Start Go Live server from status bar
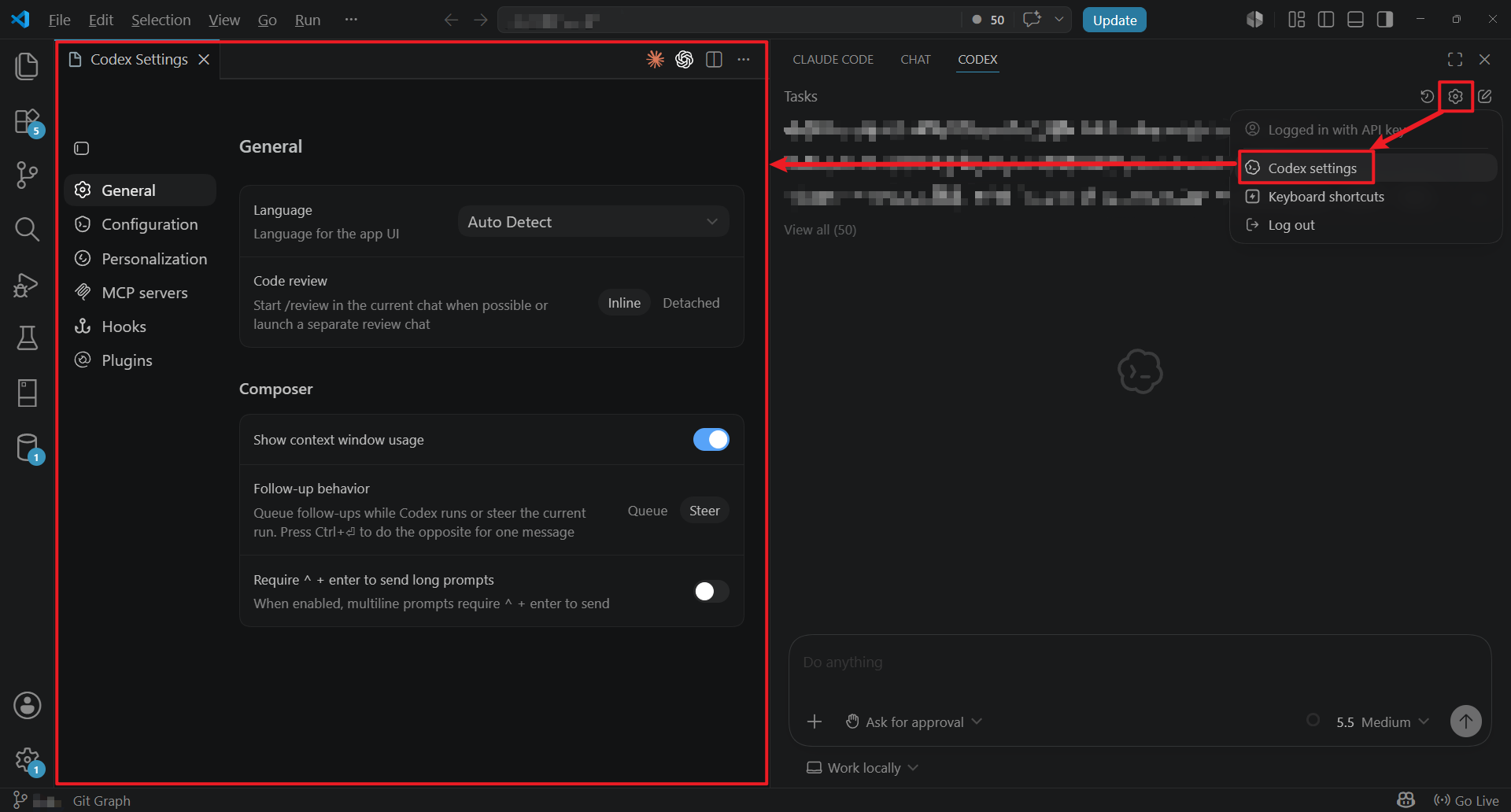 1466,800
